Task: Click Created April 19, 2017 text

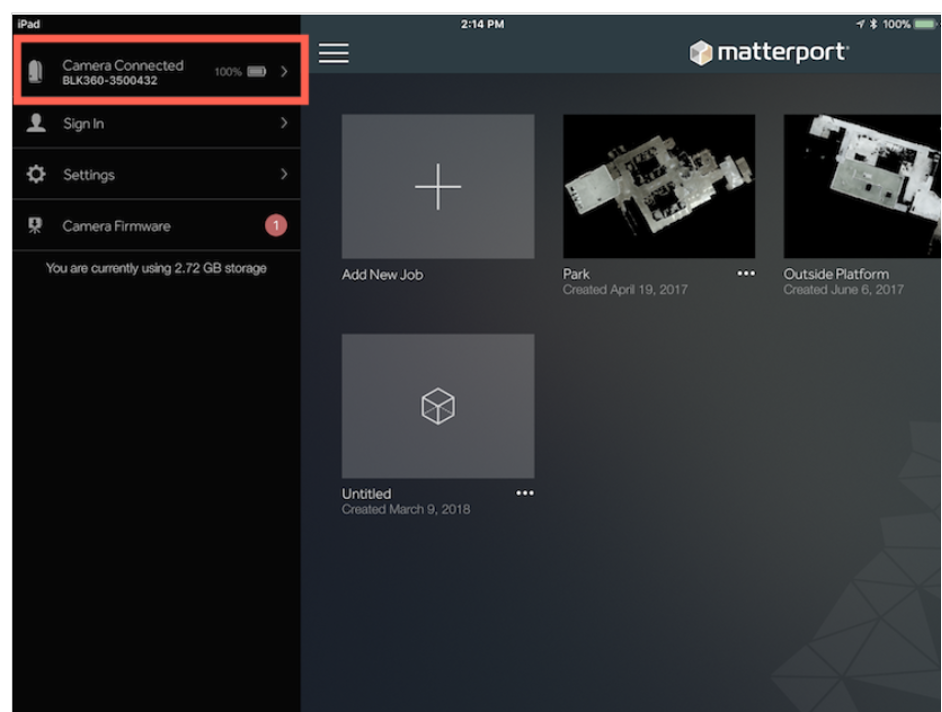Action: [625, 290]
